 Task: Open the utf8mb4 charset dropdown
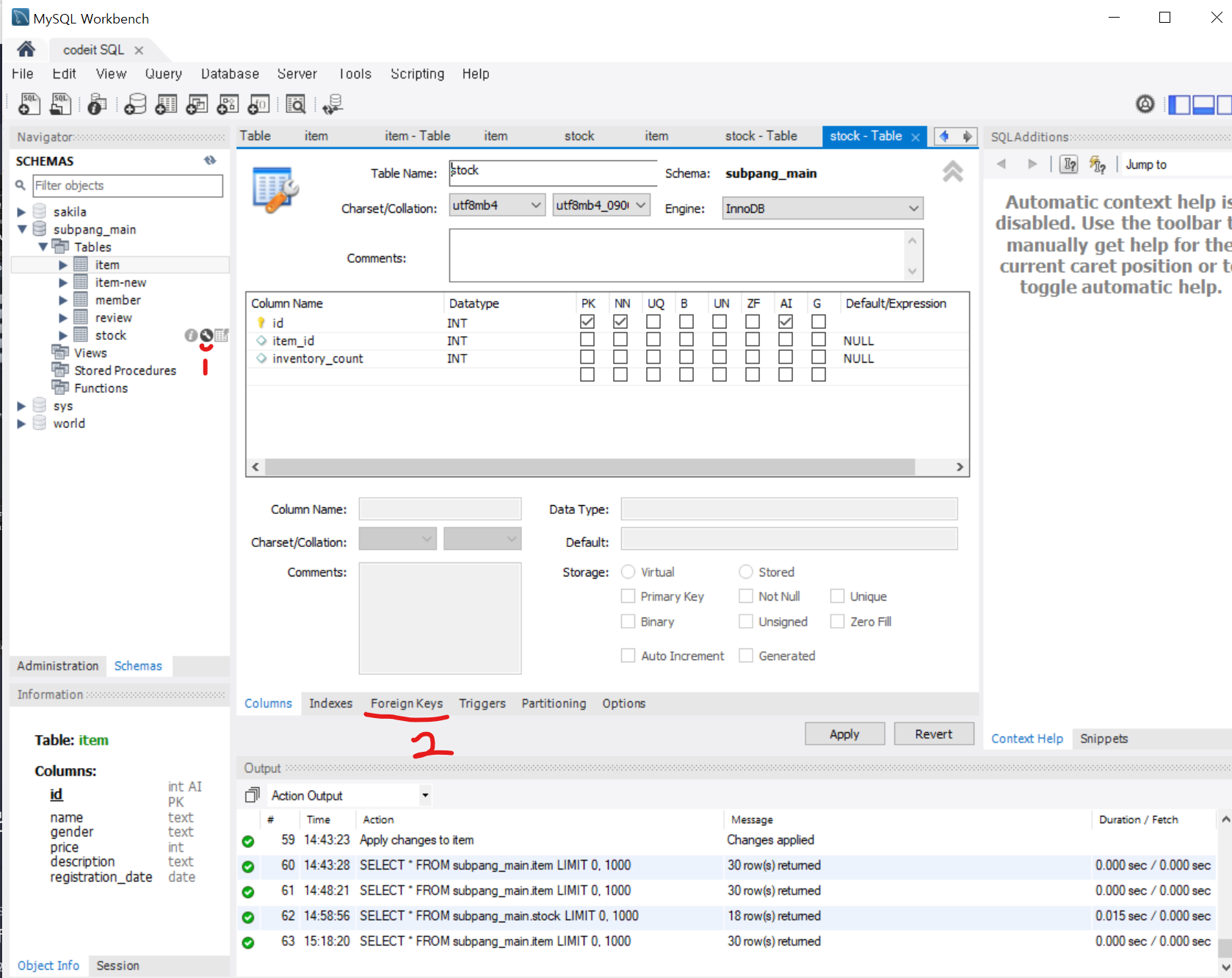[497, 205]
